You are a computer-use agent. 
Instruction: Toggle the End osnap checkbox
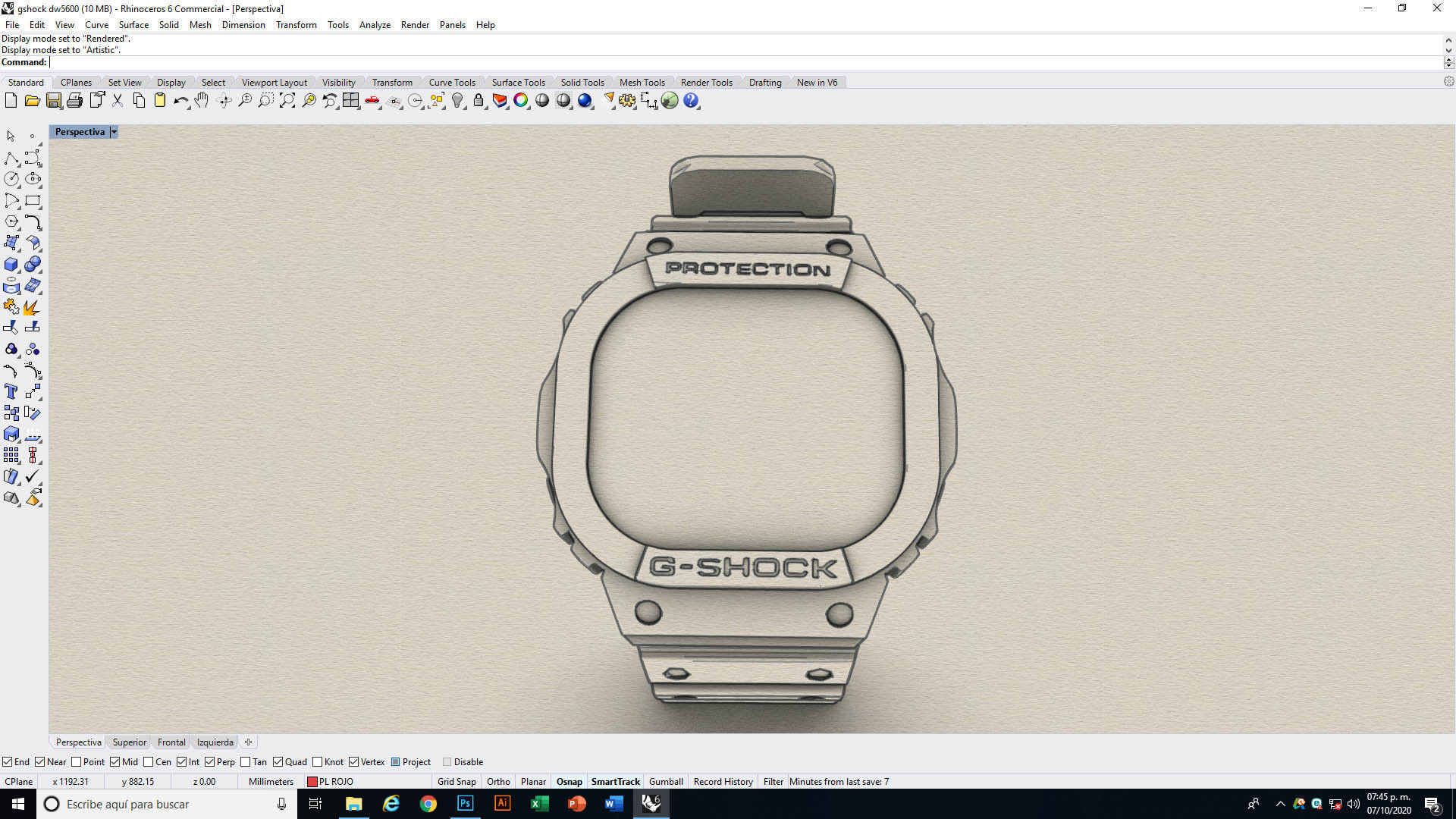pos(8,761)
